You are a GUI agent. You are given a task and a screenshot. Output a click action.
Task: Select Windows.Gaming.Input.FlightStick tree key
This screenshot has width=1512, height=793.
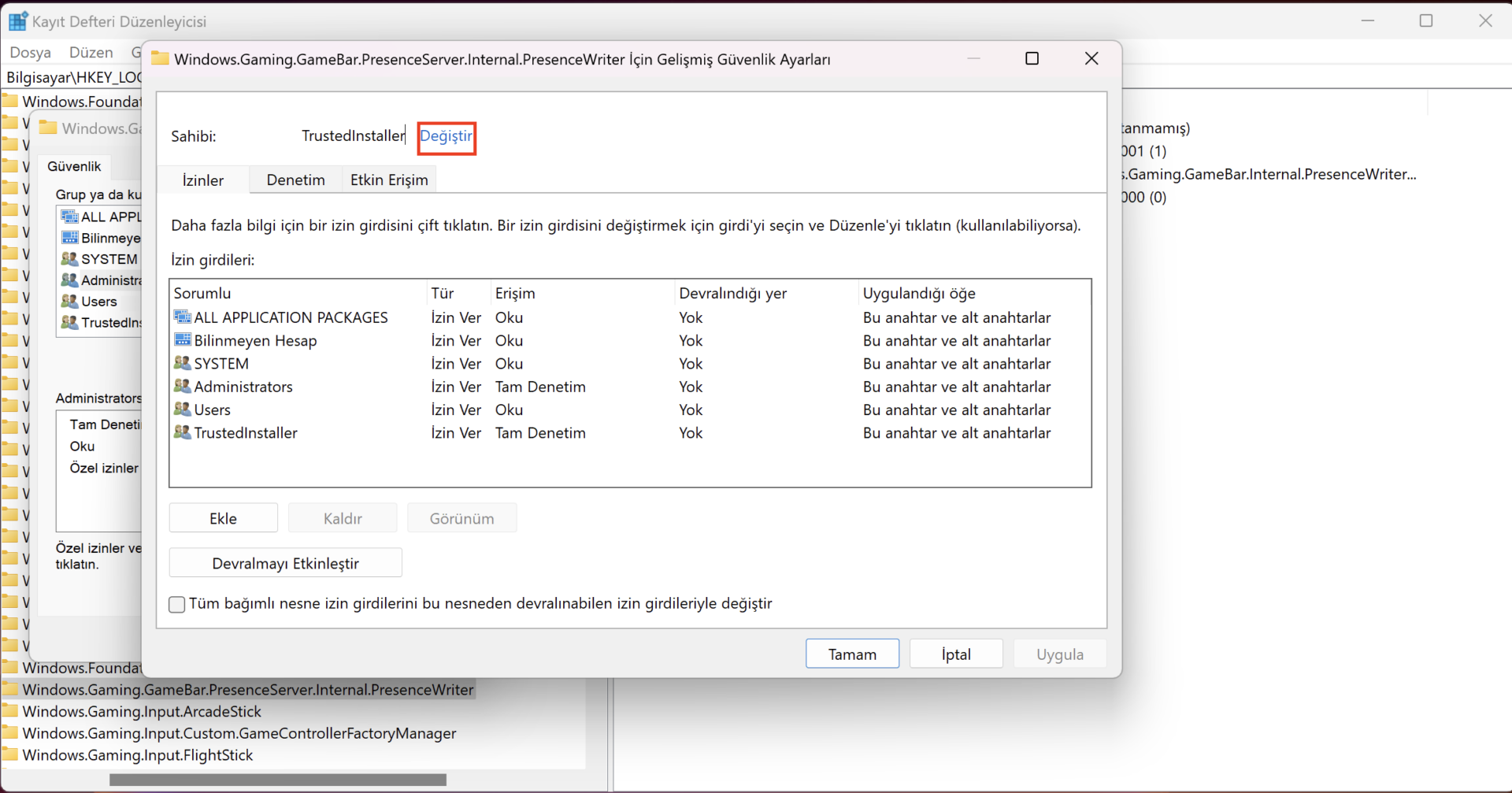pyautogui.click(x=138, y=755)
